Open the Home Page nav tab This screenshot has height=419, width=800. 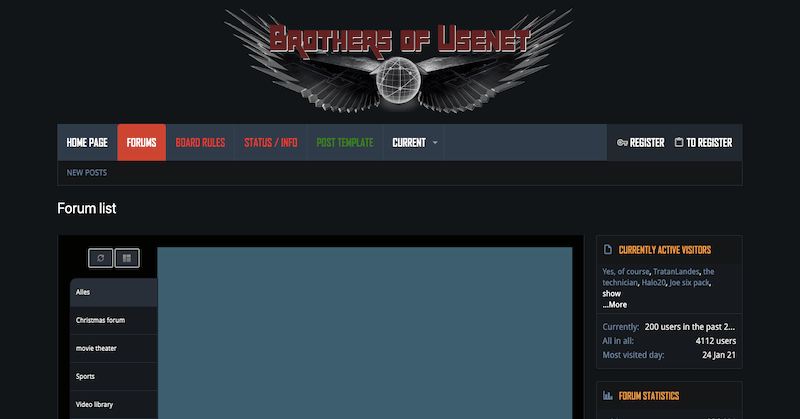point(87,142)
